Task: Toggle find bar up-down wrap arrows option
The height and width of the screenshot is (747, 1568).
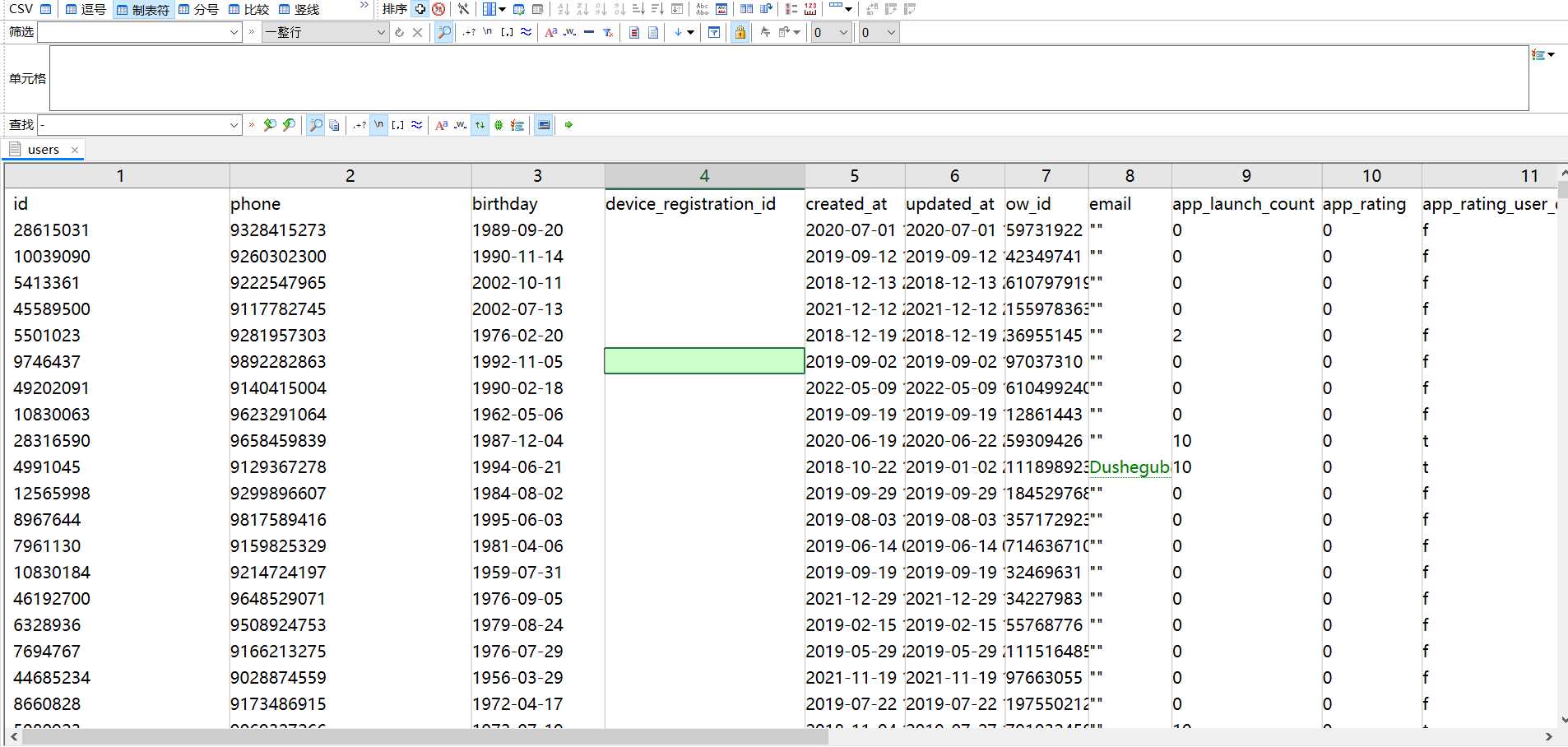Action: coord(480,125)
